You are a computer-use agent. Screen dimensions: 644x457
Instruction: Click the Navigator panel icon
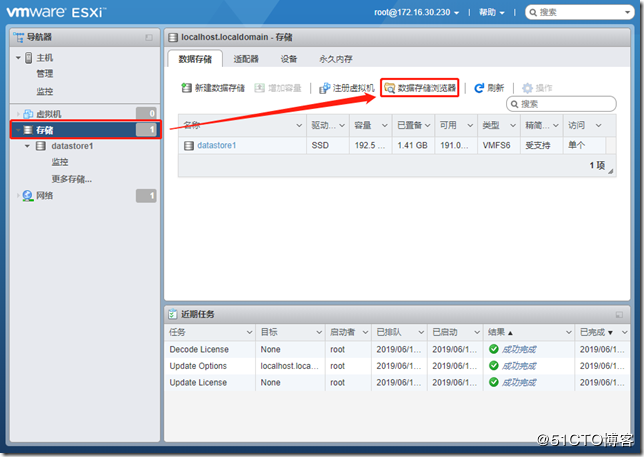[19, 37]
